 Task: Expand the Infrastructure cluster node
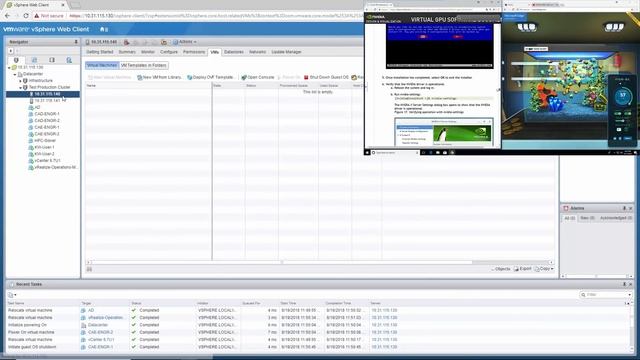(x=20, y=81)
